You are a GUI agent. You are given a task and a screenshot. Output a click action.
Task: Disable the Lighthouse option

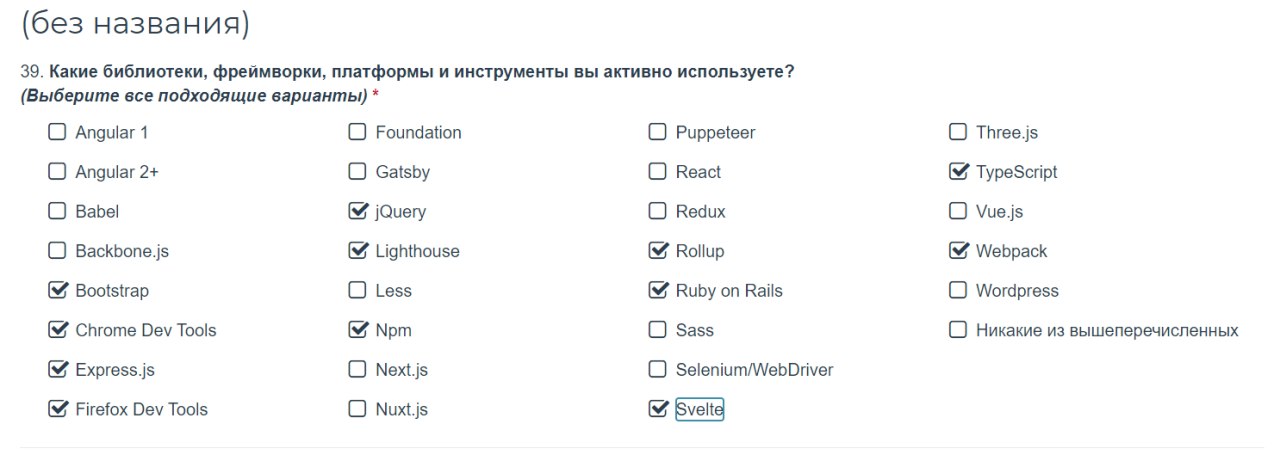tap(358, 251)
